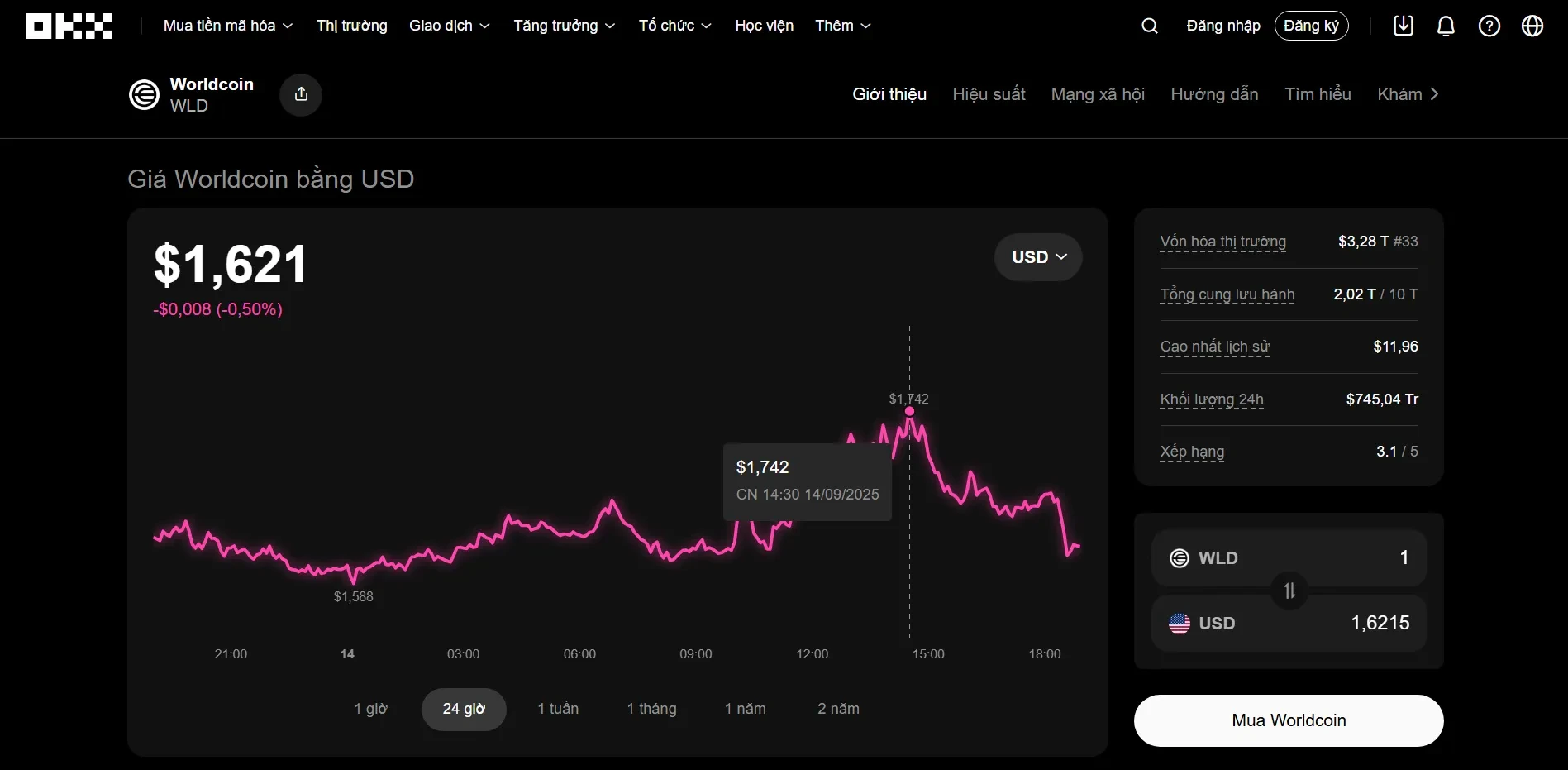Swap WLD and USD with arrows icon
1568x770 pixels.
coord(1289,591)
